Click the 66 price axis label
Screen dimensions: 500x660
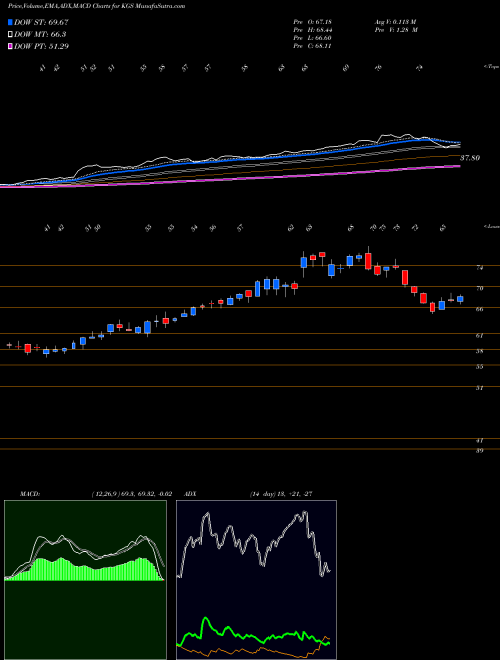coord(479,309)
